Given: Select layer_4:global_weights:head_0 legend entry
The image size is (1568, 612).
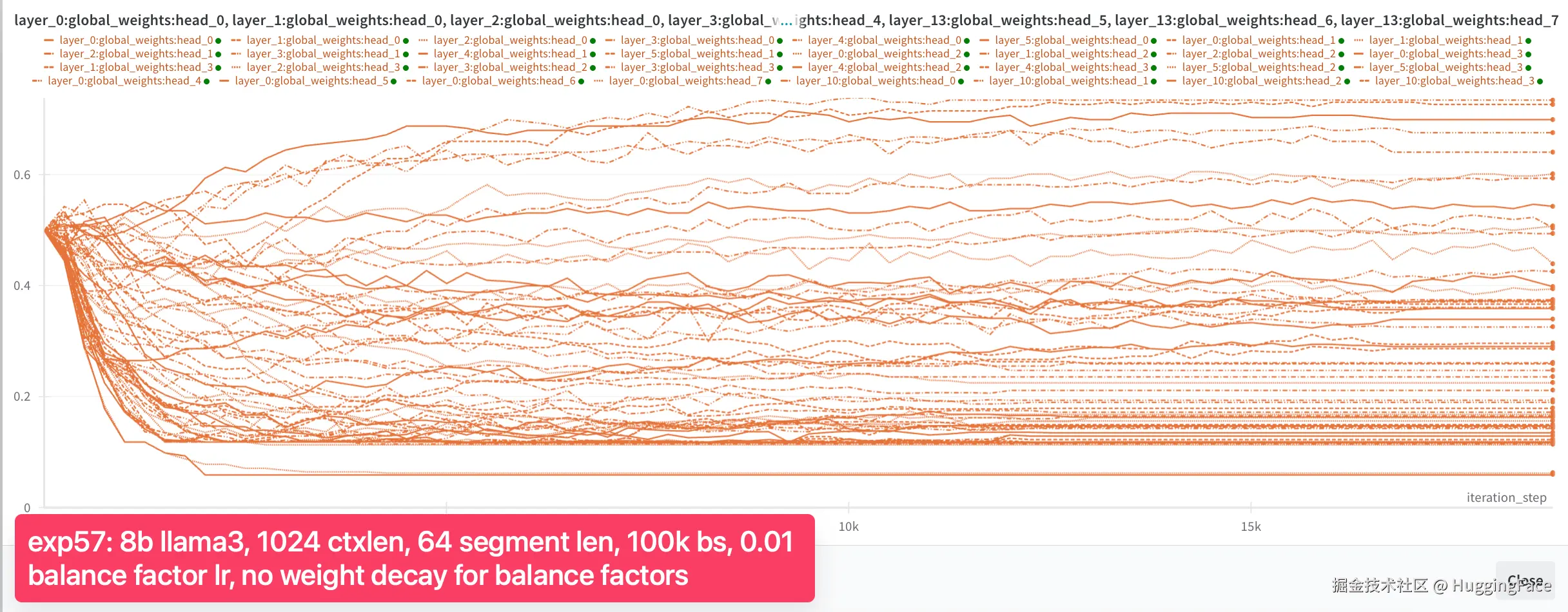Looking at the screenshot, I should click(885, 41).
